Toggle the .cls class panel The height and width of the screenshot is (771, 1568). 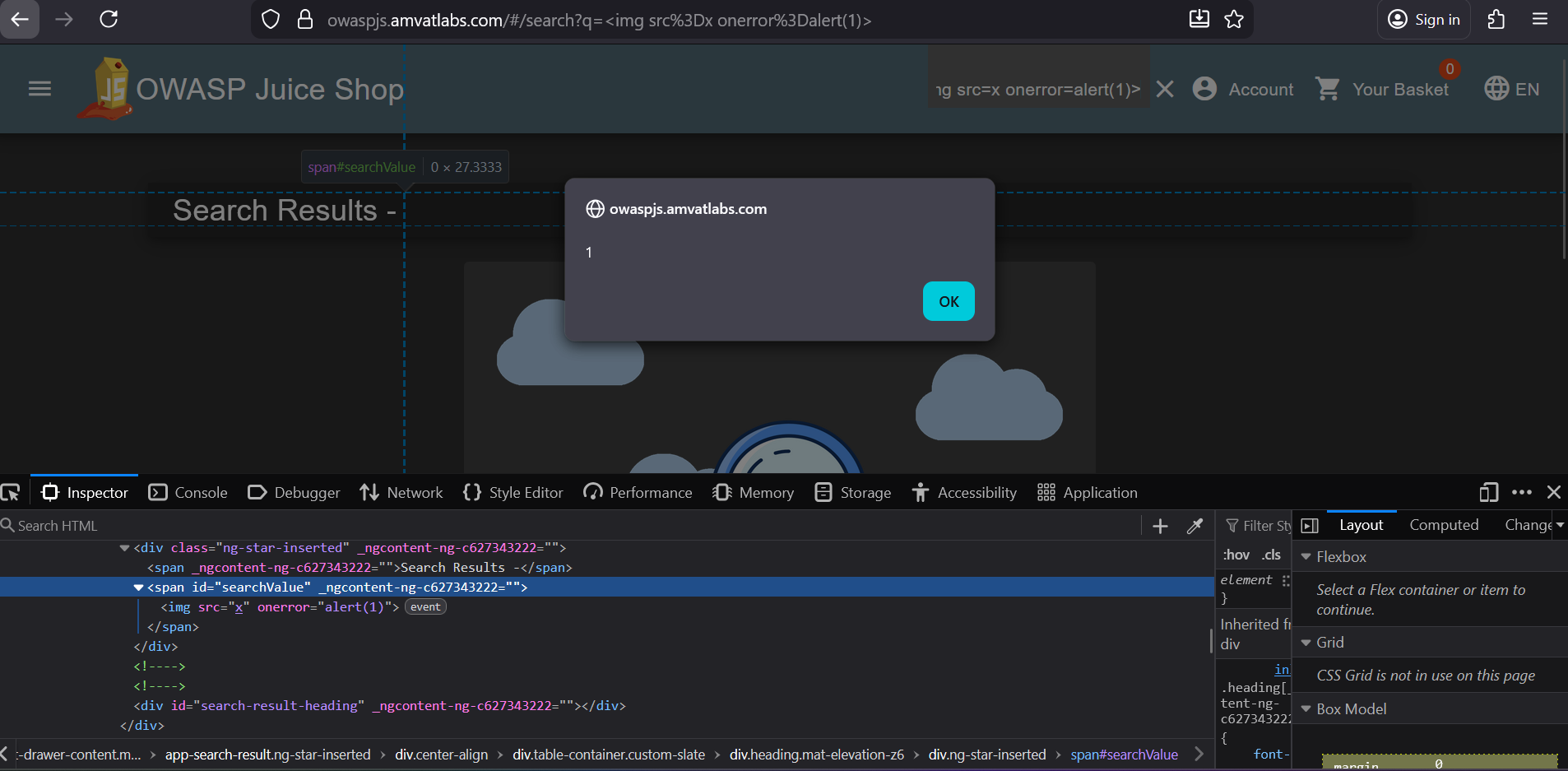1271,555
